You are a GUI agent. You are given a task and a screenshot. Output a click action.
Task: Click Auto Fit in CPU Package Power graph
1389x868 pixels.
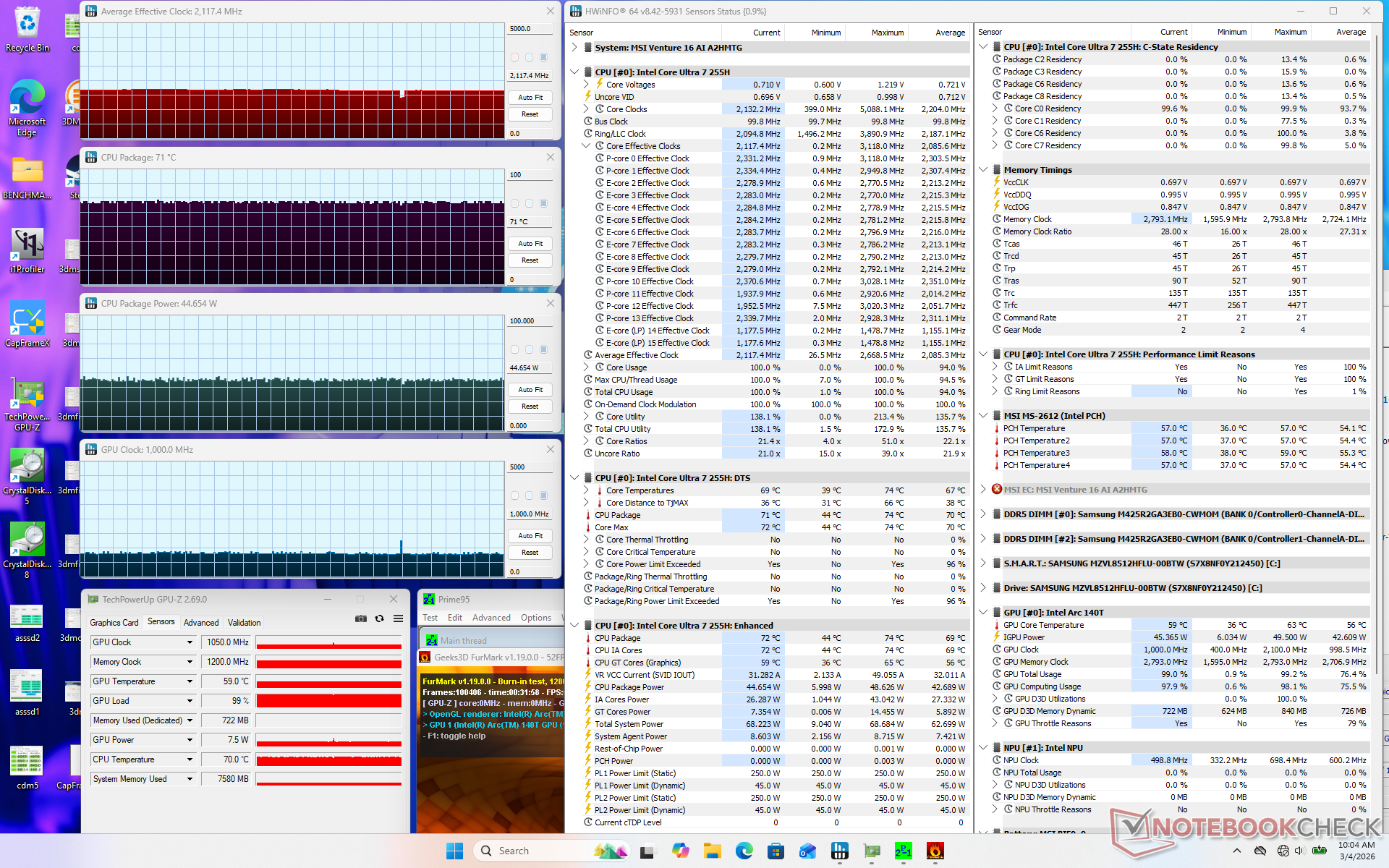point(530,390)
